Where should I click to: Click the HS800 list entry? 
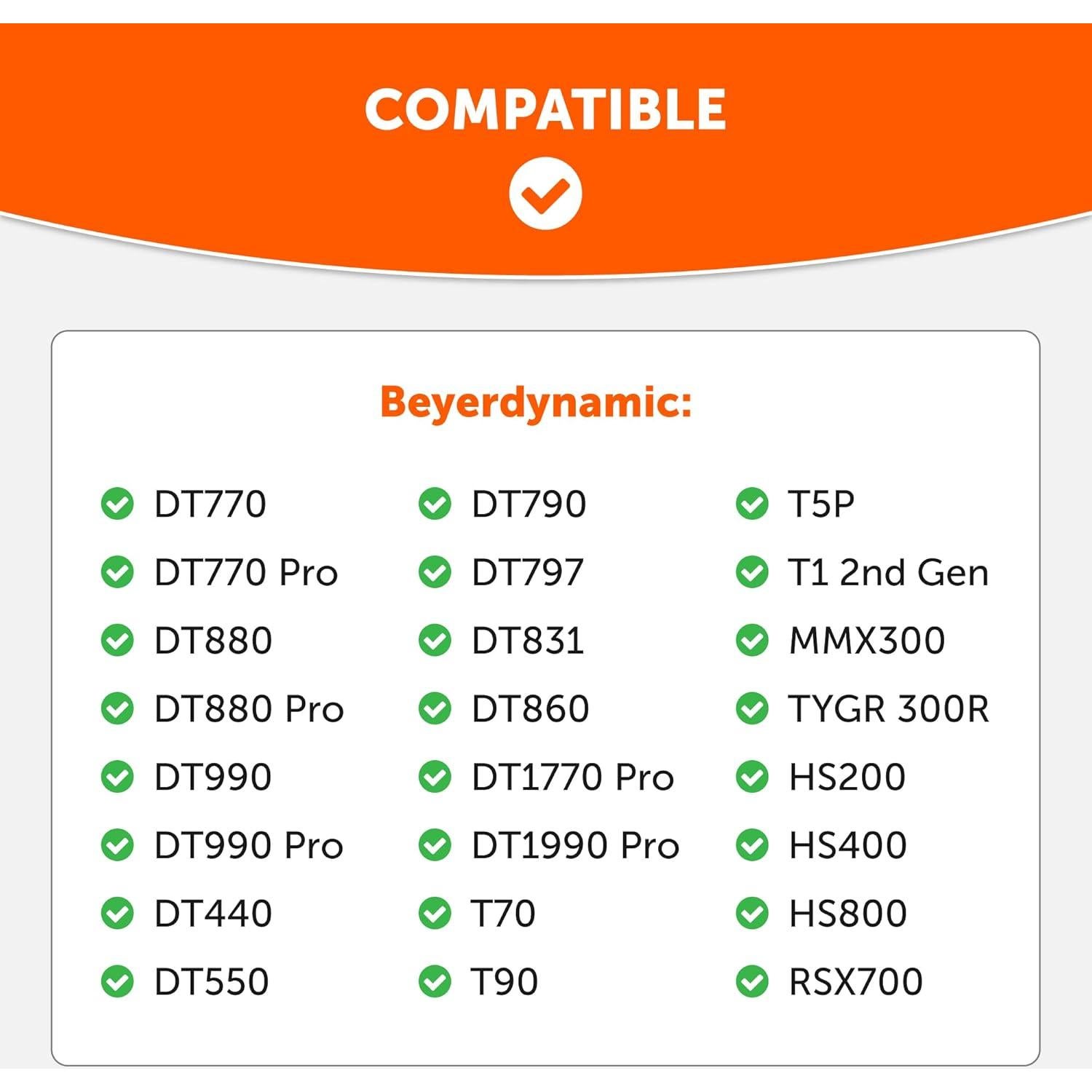847,913
